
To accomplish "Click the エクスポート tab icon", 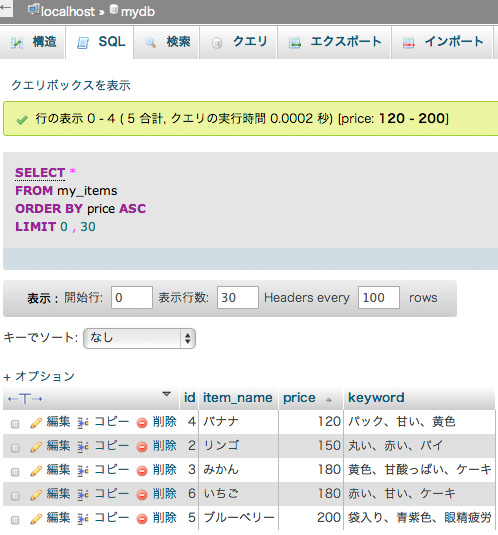I will 295,43.
